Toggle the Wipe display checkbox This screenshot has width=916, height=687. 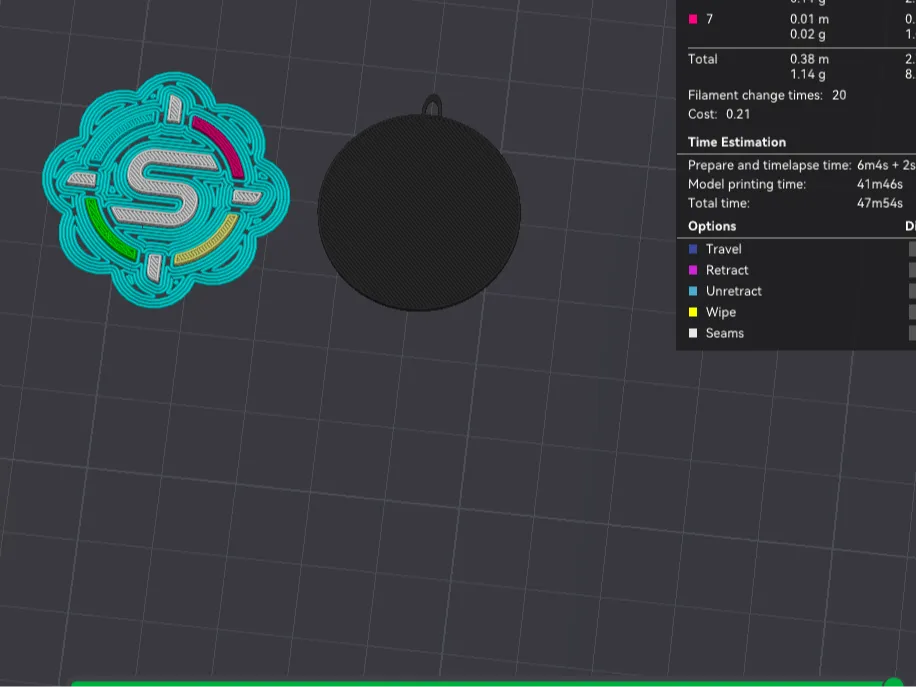click(x=912, y=312)
